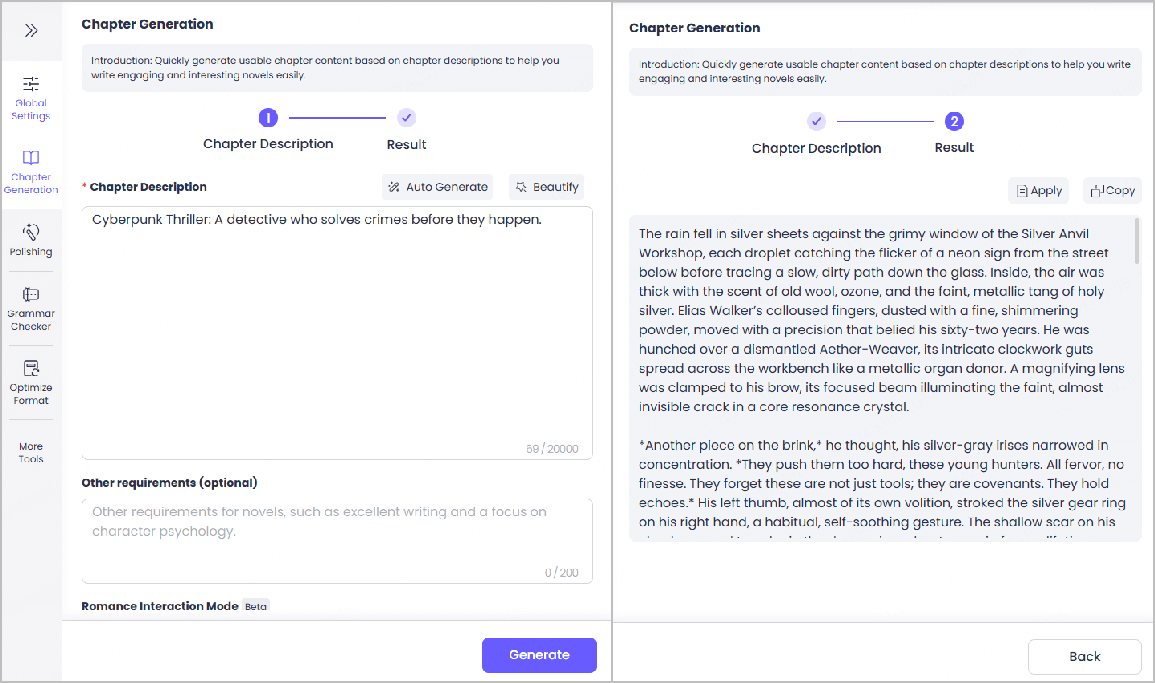The height and width of the screenshot is (683, 1155).
Task: Copy the generated chapter text
Action: tap(1112, 190)
